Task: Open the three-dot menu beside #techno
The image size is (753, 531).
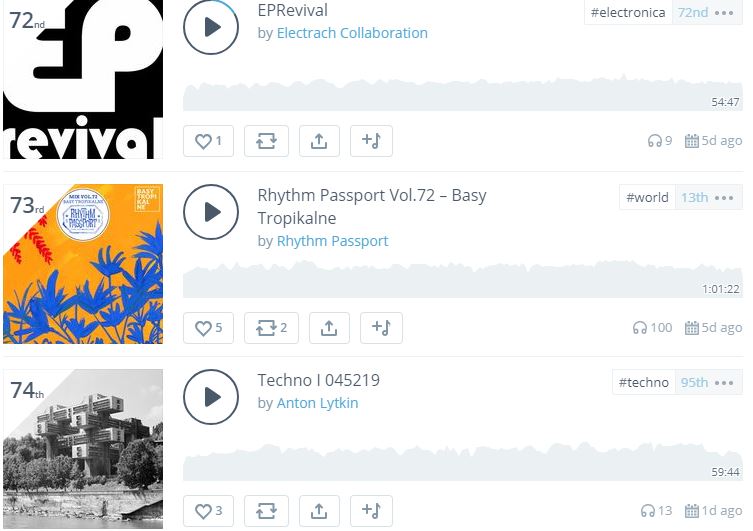Action: [x=725, y=382]
